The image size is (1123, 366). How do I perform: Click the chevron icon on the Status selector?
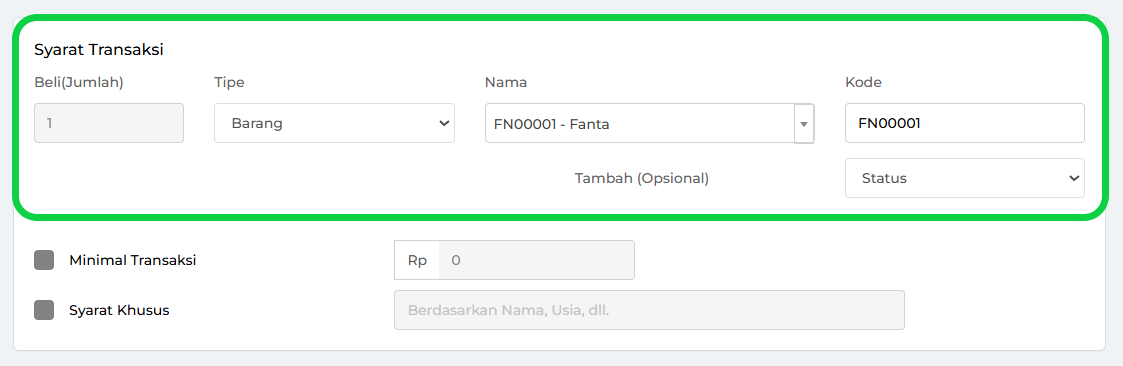coord(1073,178)
